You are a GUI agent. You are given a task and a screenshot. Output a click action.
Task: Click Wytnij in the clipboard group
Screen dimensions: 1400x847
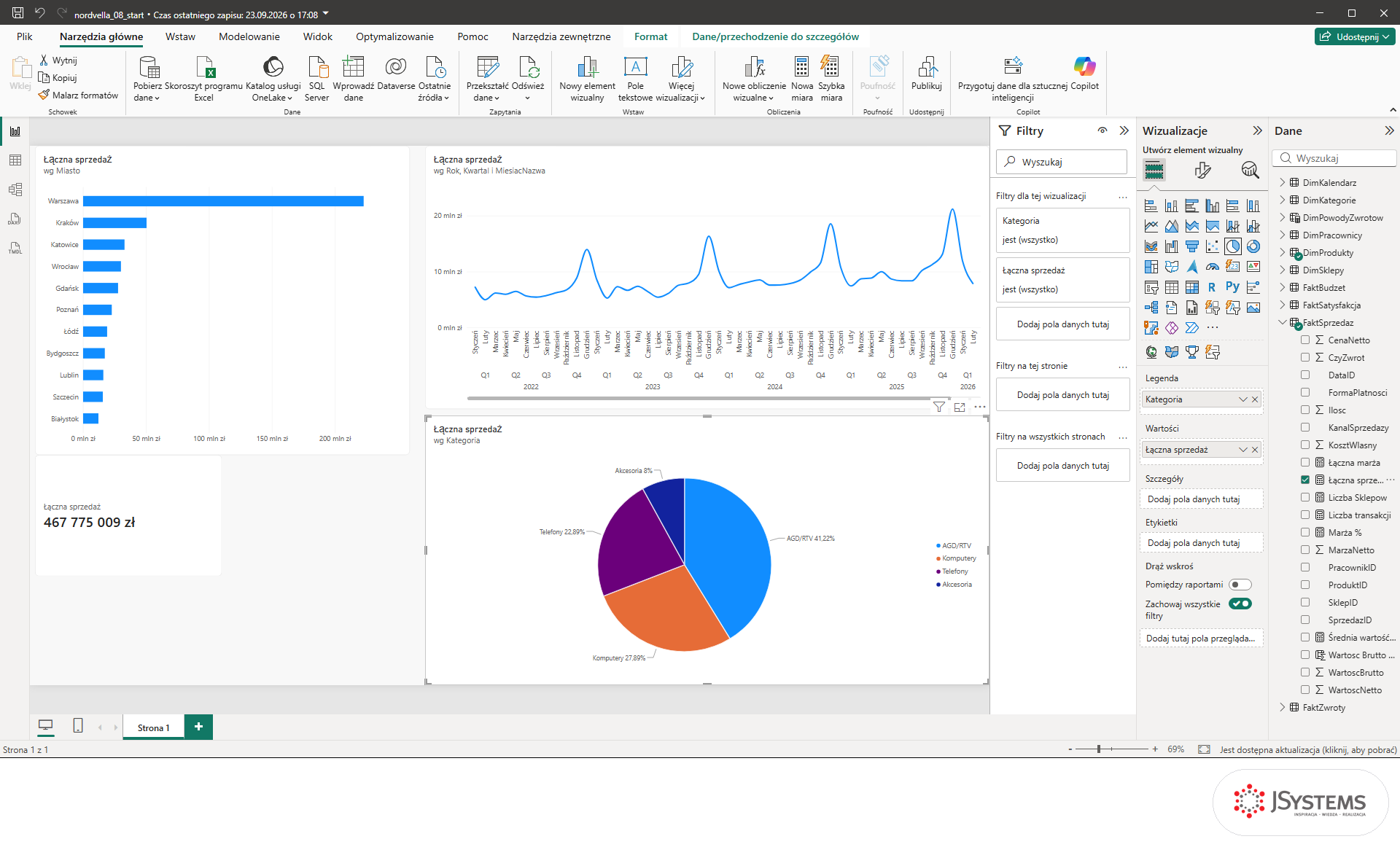(58, 60)
